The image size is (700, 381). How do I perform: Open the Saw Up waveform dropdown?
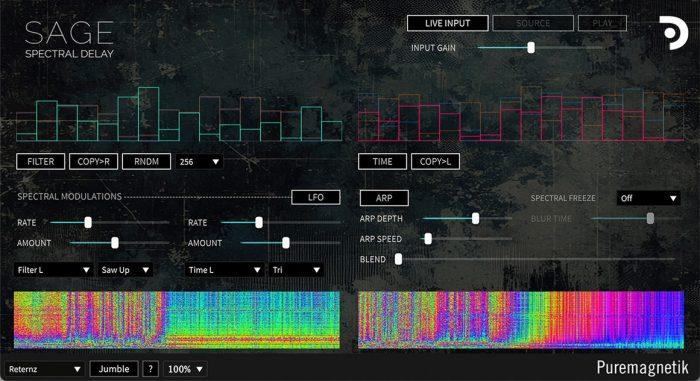[x=125, y=270]
